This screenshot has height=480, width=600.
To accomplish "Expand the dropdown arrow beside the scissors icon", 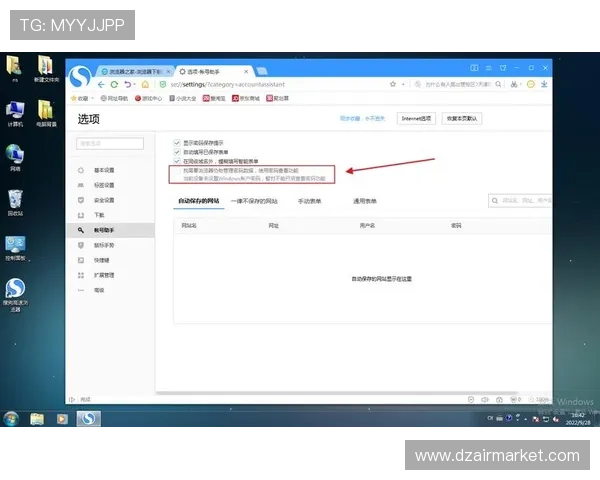I will pyautogui.click(x=521, y=85).
